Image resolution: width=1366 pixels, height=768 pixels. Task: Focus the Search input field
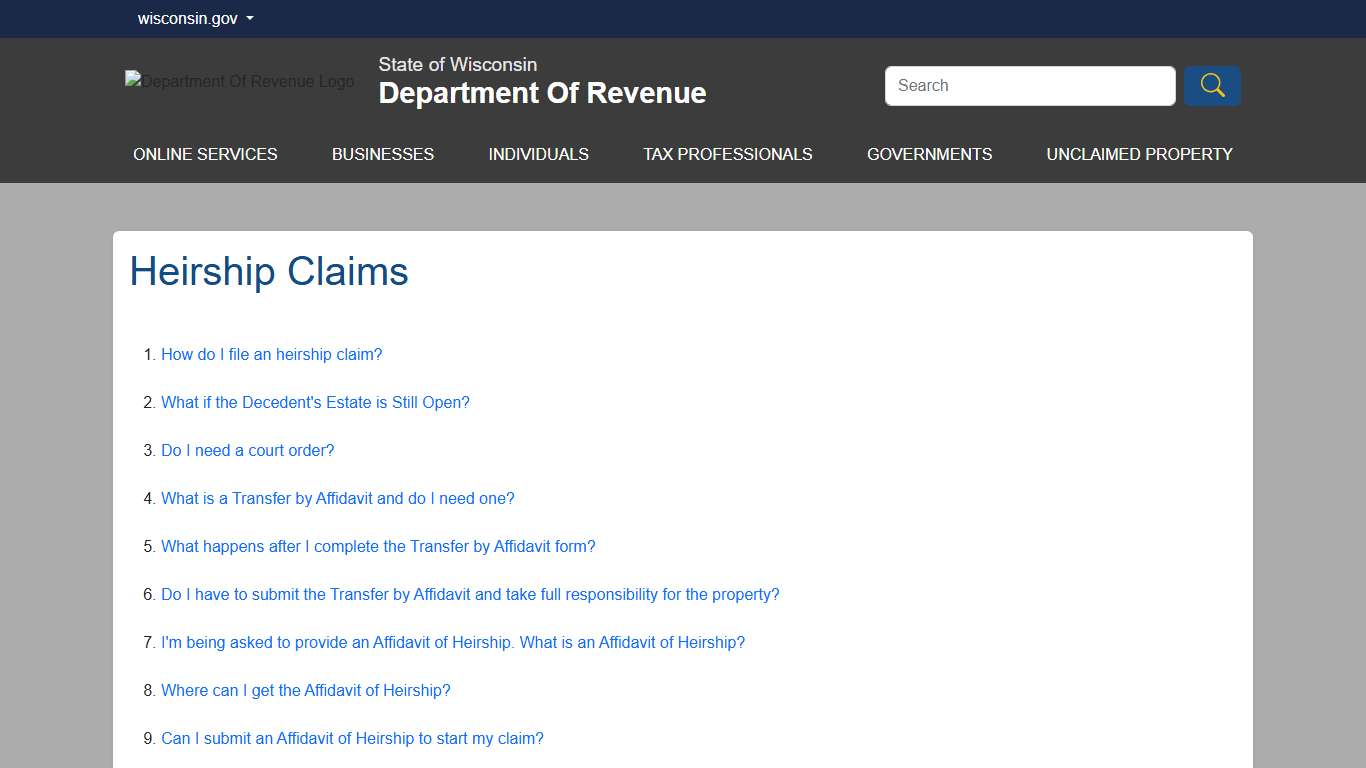coord(1029,86)
